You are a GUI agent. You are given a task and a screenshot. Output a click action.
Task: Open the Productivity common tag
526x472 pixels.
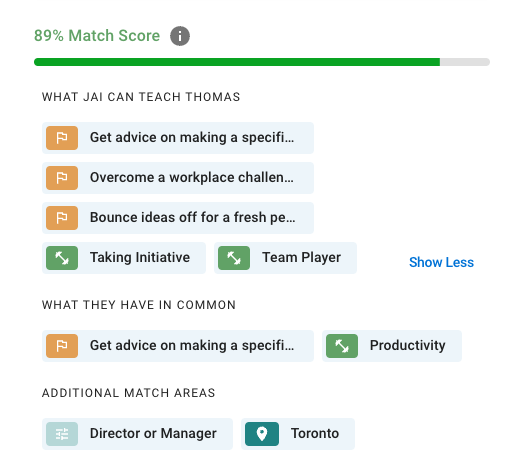point(392,346)
